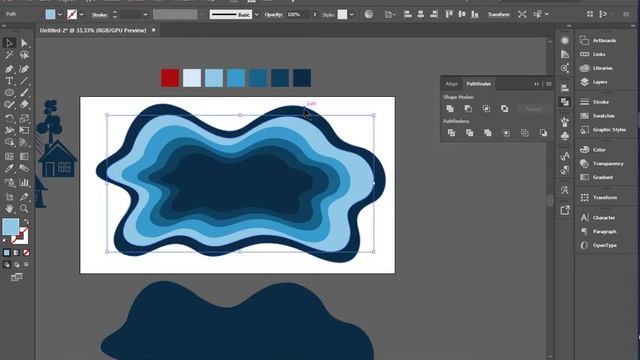Image resolution: width=640 pixels, height=360 pixels.
Task: Select the Selection tool
Action: pyautogui.click(x=9, y=43)
